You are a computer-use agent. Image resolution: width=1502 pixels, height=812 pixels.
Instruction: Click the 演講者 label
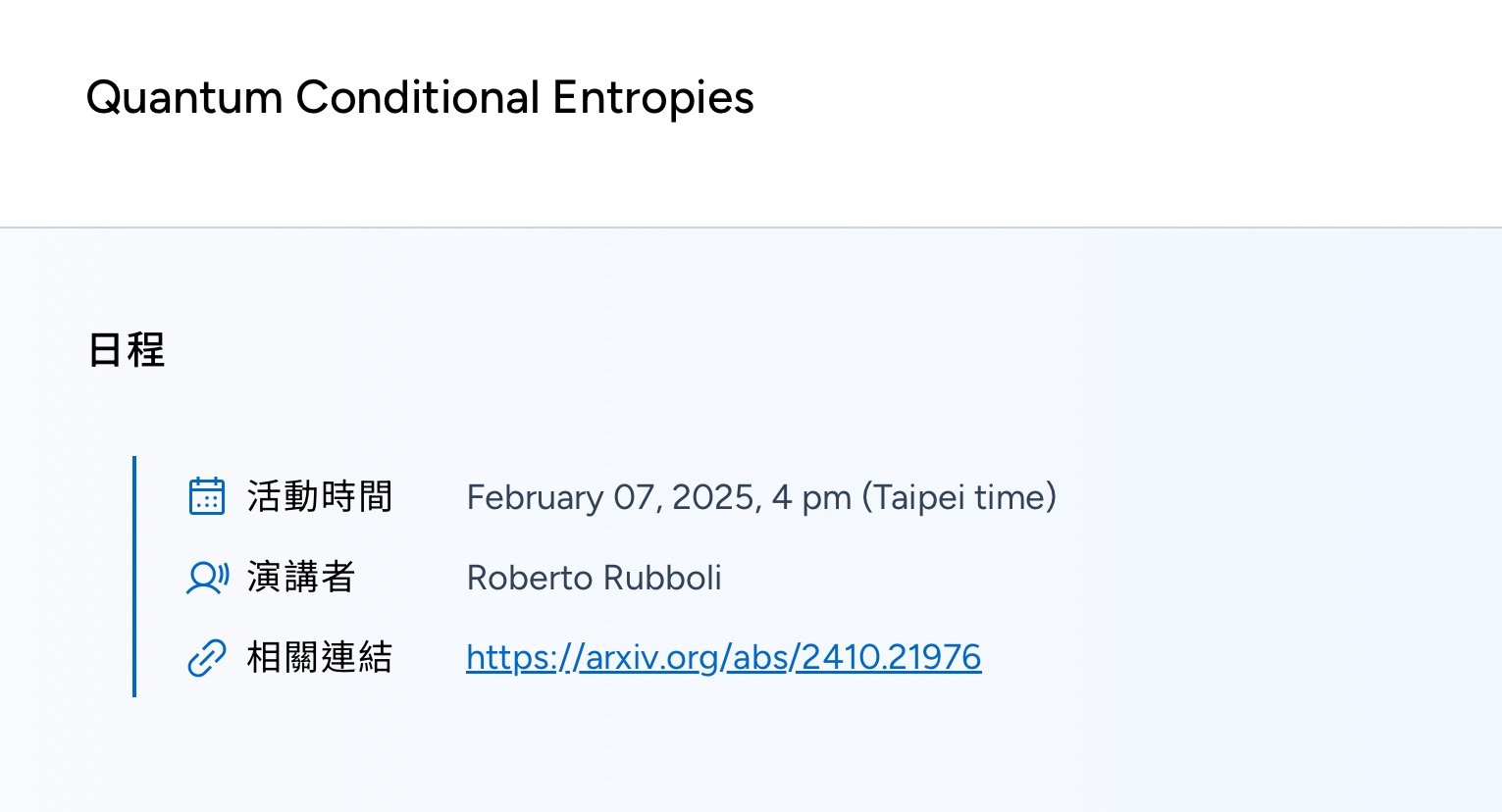tap(301, 577)
